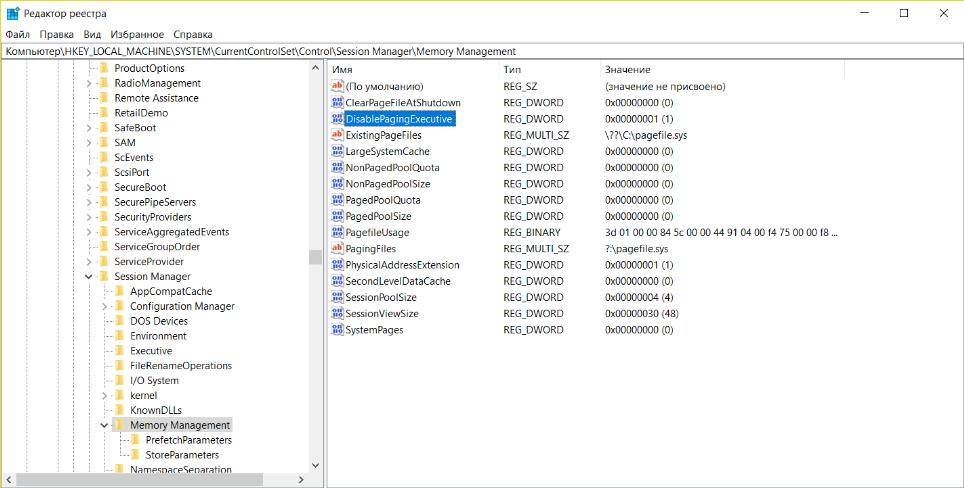The width and height of the screenshot is (964, 488).
Task: Click the KnownDLLs folder icon
Action: tap(120, 411)
